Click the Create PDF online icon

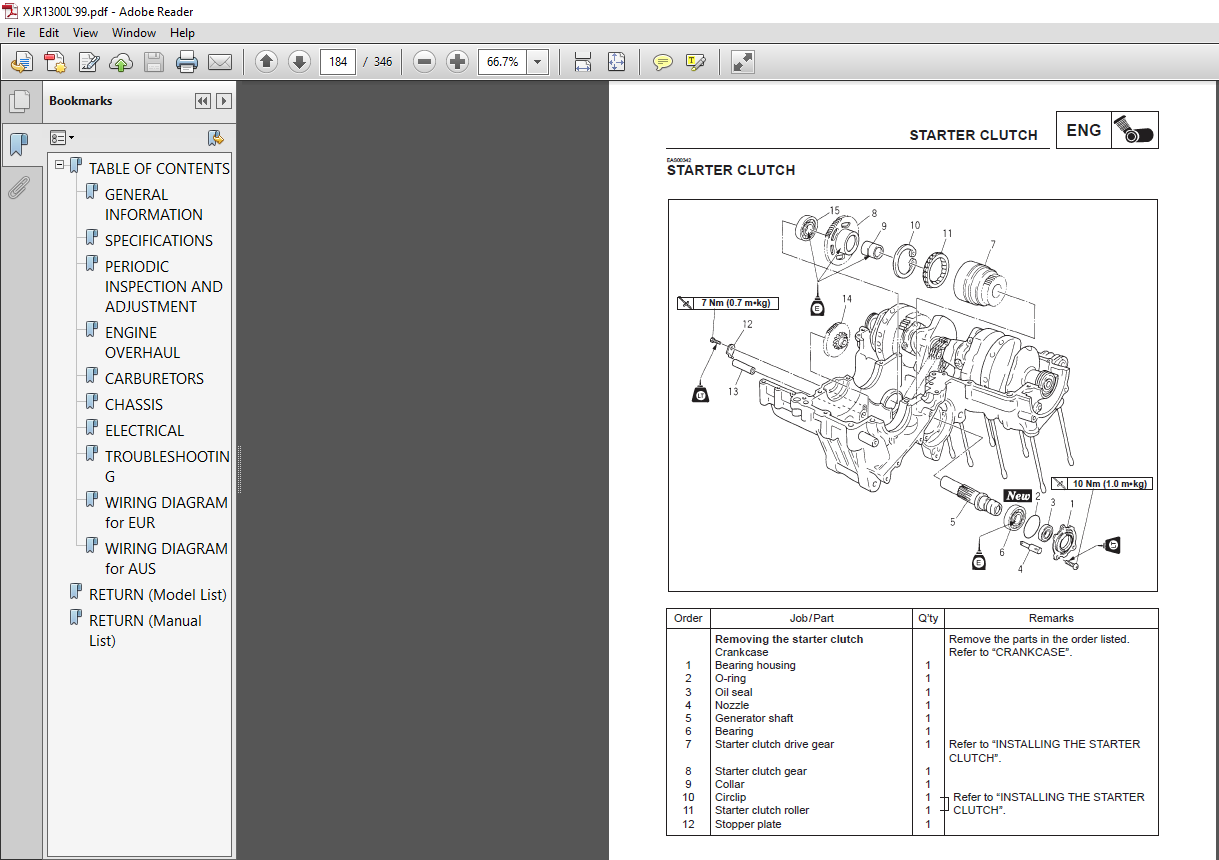click(55, 62)
